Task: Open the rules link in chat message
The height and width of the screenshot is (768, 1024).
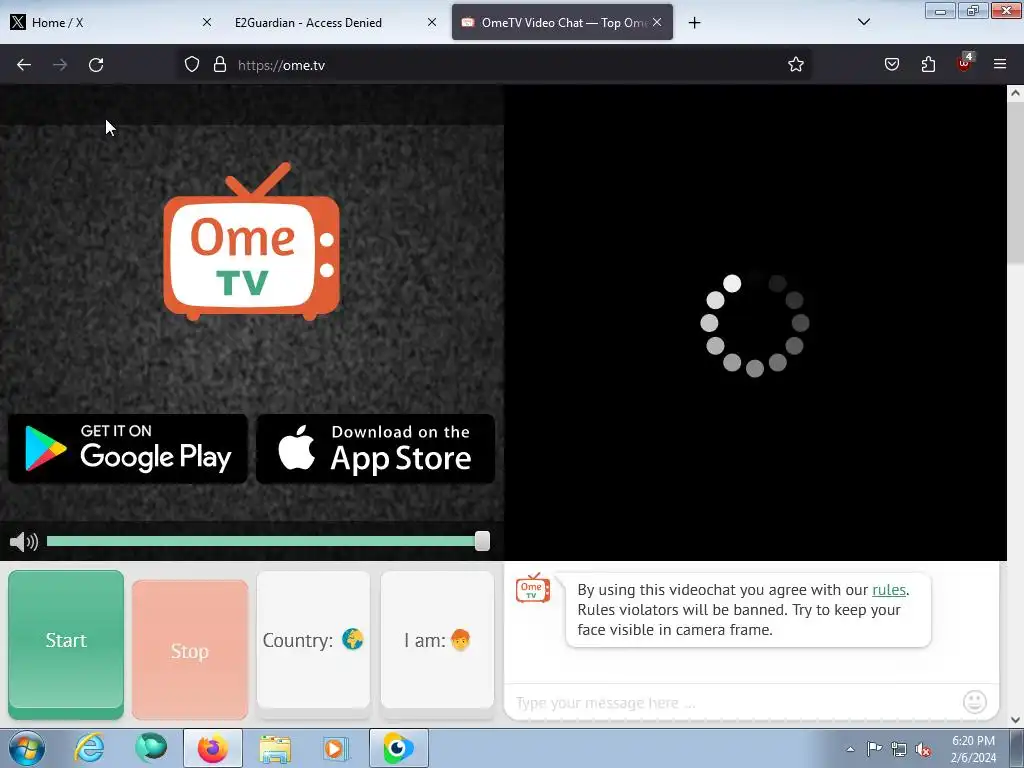Action: tap(889, 590)
